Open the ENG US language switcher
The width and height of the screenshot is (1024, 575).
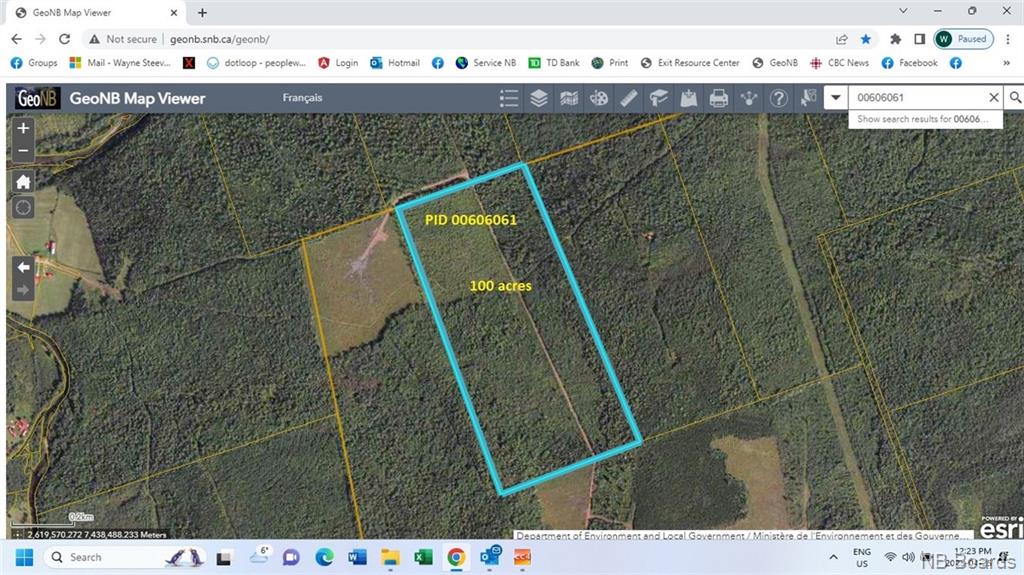click(862, 557)
